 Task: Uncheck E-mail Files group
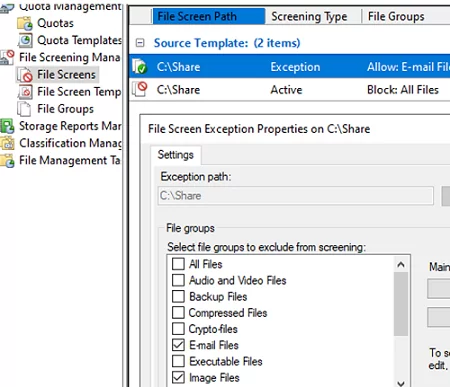click(x=178, y=345)
